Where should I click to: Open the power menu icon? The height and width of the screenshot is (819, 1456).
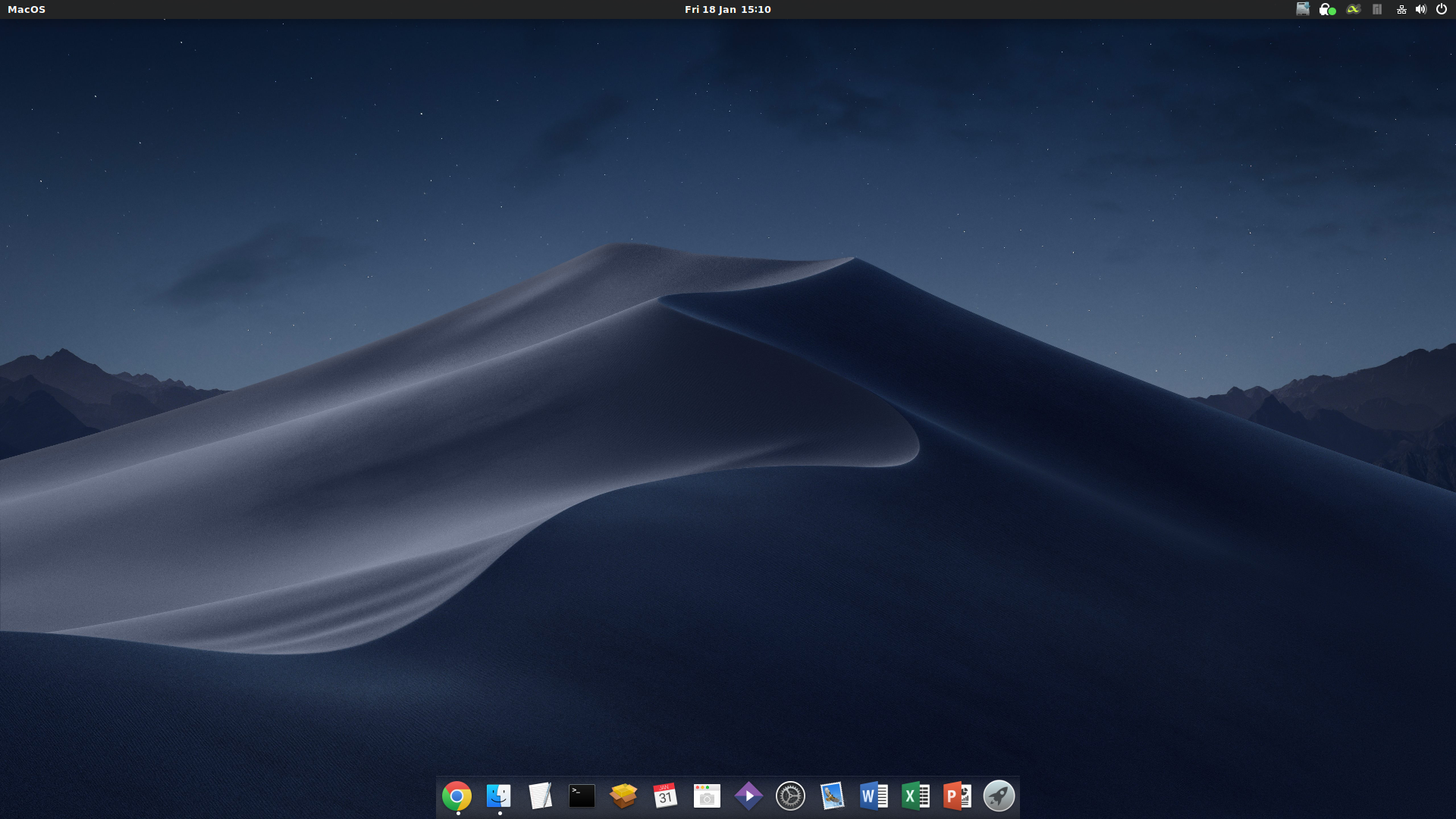[x=1442, y=9]
